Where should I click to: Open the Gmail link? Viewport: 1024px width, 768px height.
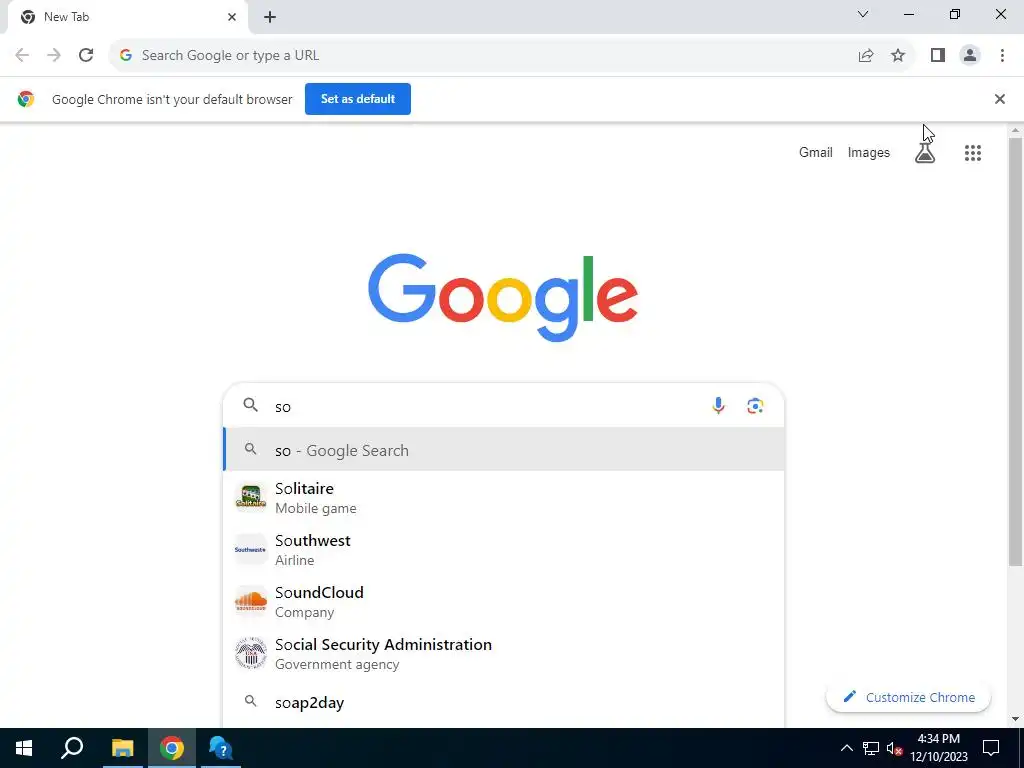[816, 153]
